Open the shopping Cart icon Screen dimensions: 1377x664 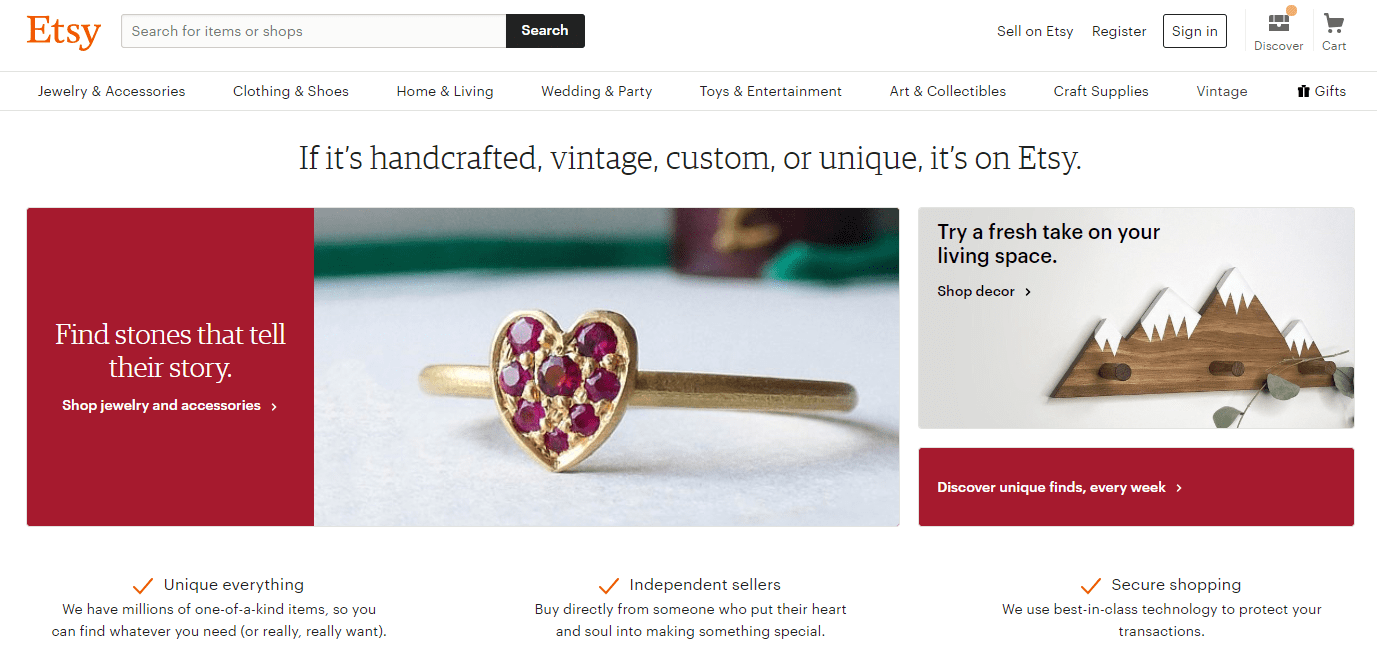pyautogui.click(x=1333, y=23)
